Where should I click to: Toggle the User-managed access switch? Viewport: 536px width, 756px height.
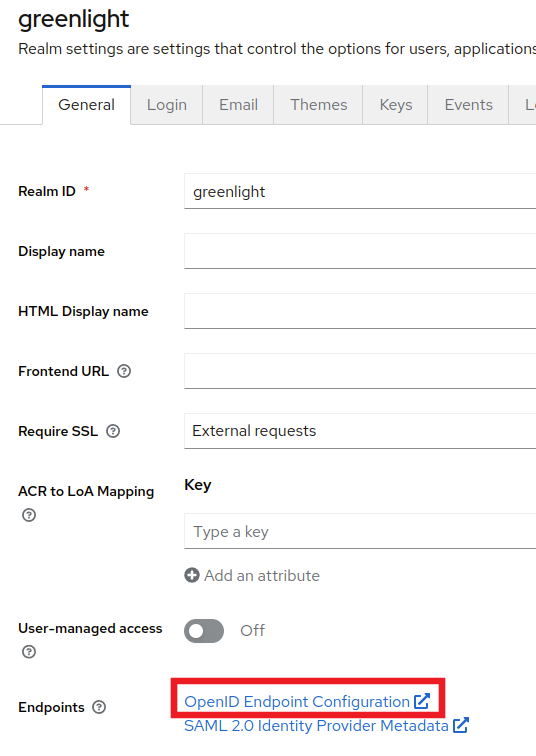coord(204,631)
